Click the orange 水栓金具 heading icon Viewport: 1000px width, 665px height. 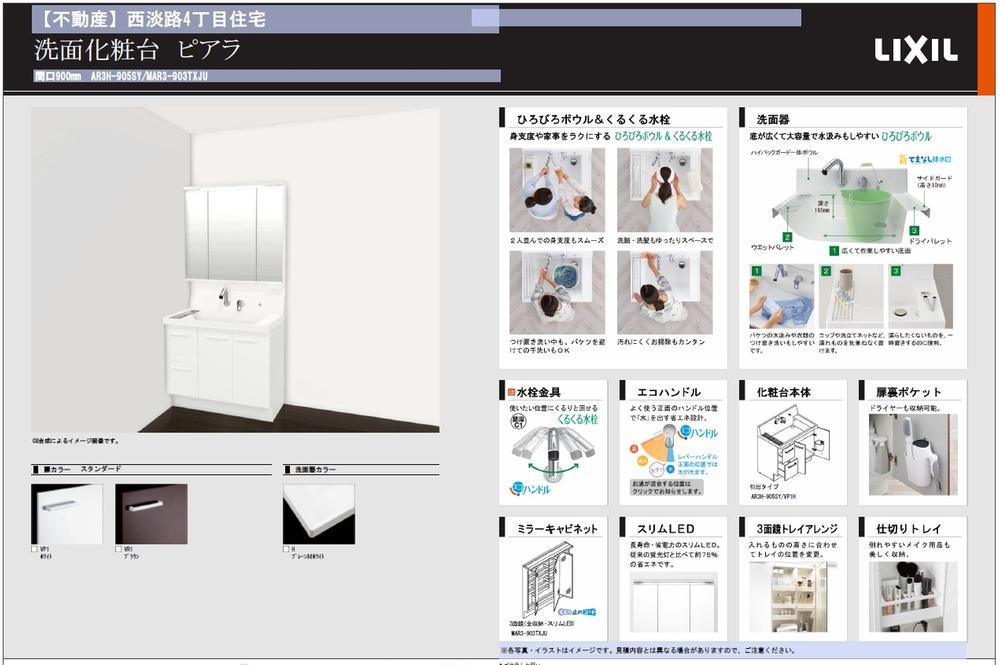[x=511, y=392]
